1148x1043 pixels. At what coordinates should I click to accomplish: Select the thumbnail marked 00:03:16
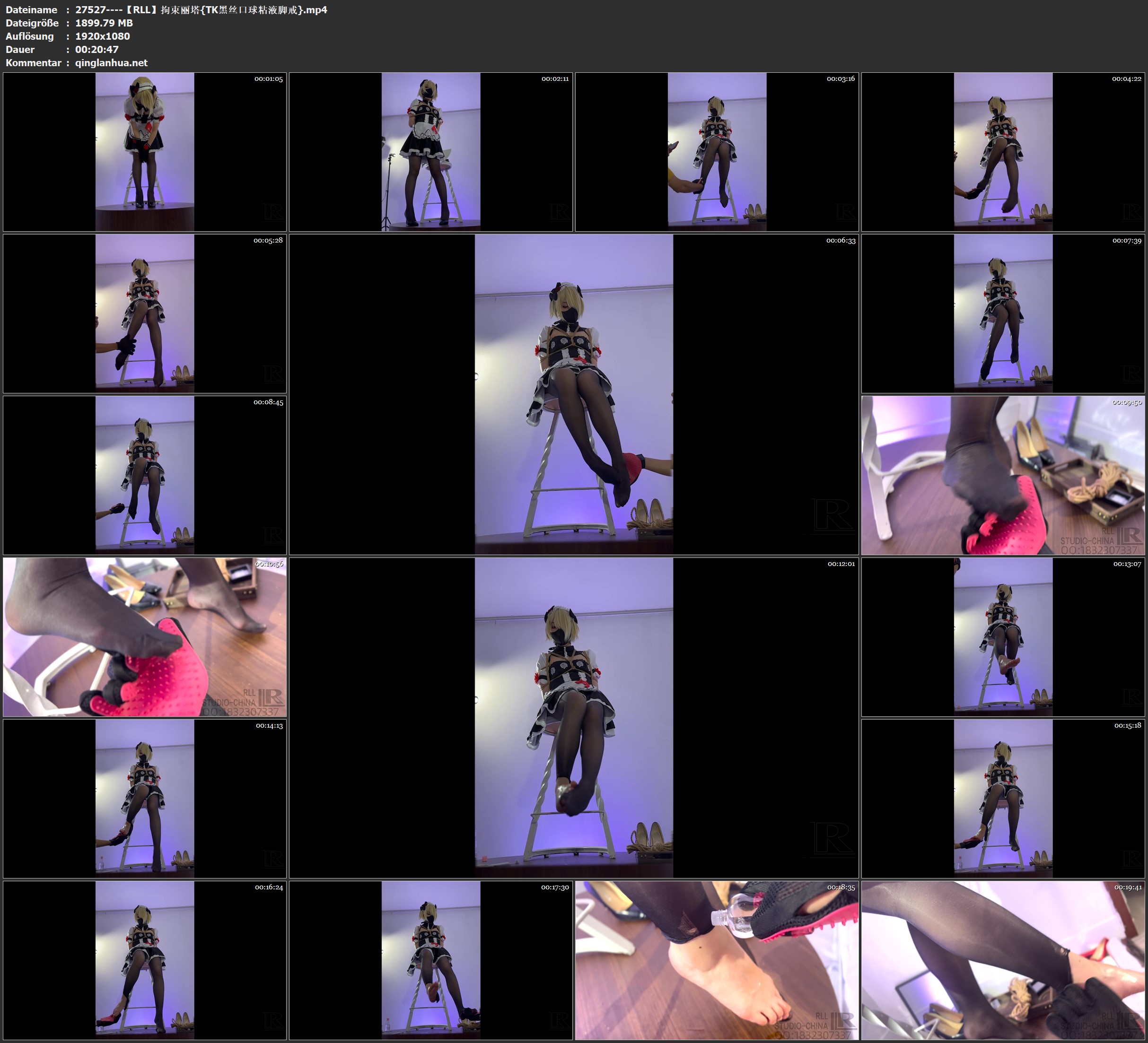pyautogui.click(x=717, y=151)
